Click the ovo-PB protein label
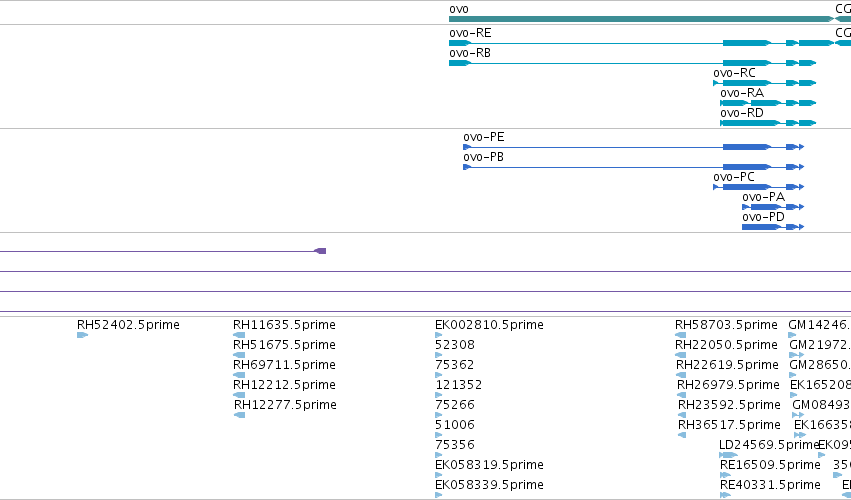851x500 pixels. tap(483, 157)
